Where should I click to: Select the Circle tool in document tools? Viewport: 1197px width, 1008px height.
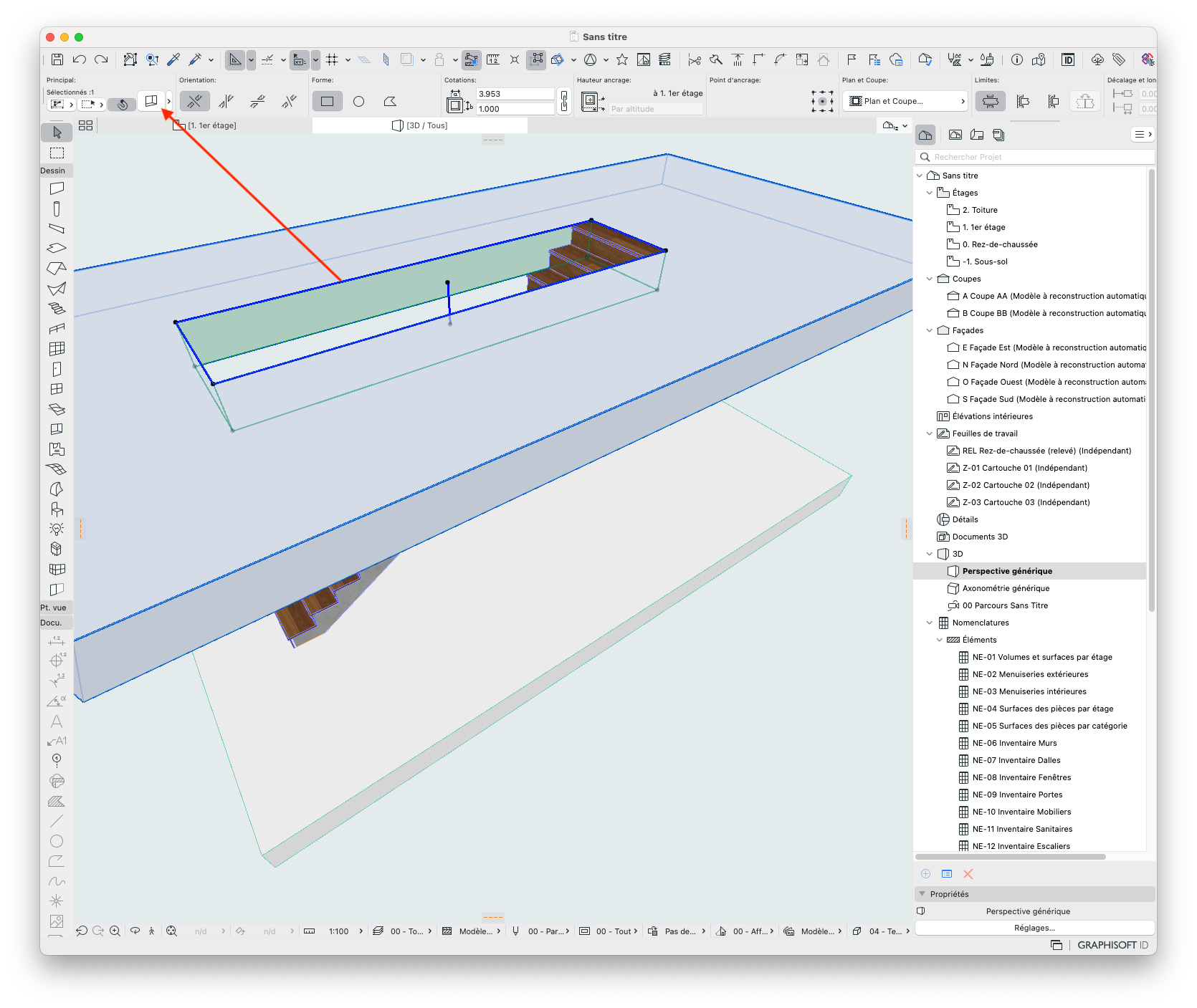tap(57, 841)
